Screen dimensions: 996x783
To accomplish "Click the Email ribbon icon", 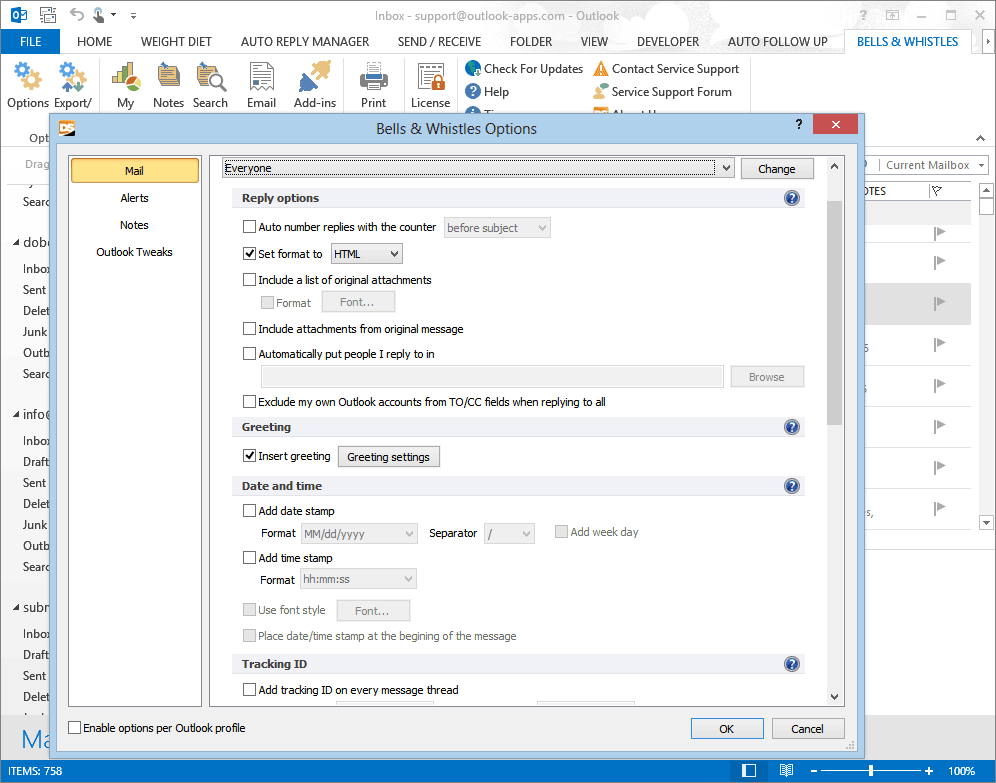I will coord(262,77).
